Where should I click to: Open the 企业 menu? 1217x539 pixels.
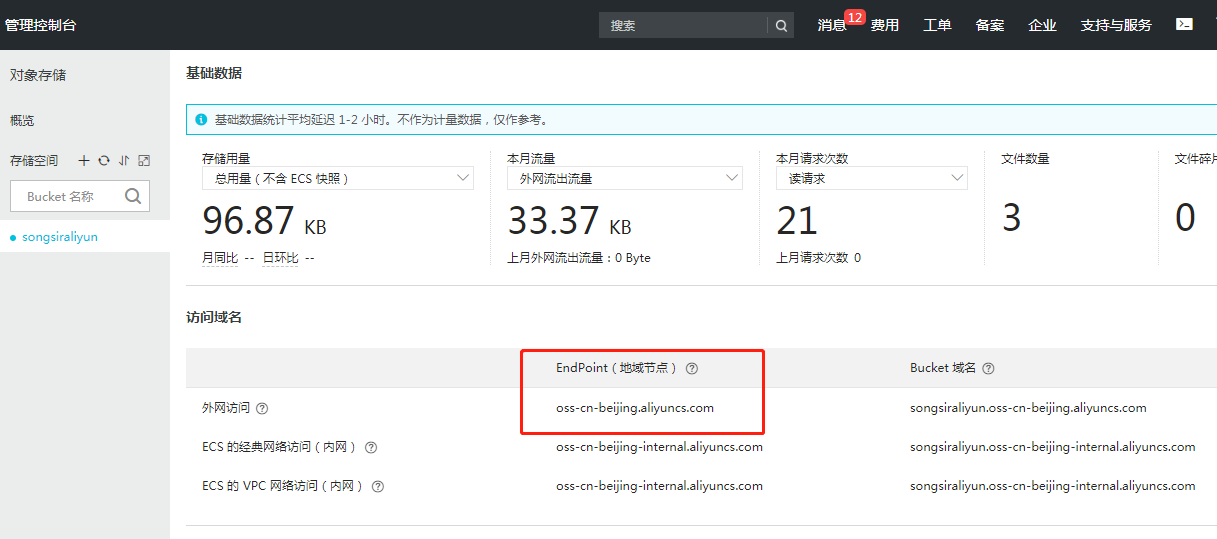click(x=1042, y=25)
